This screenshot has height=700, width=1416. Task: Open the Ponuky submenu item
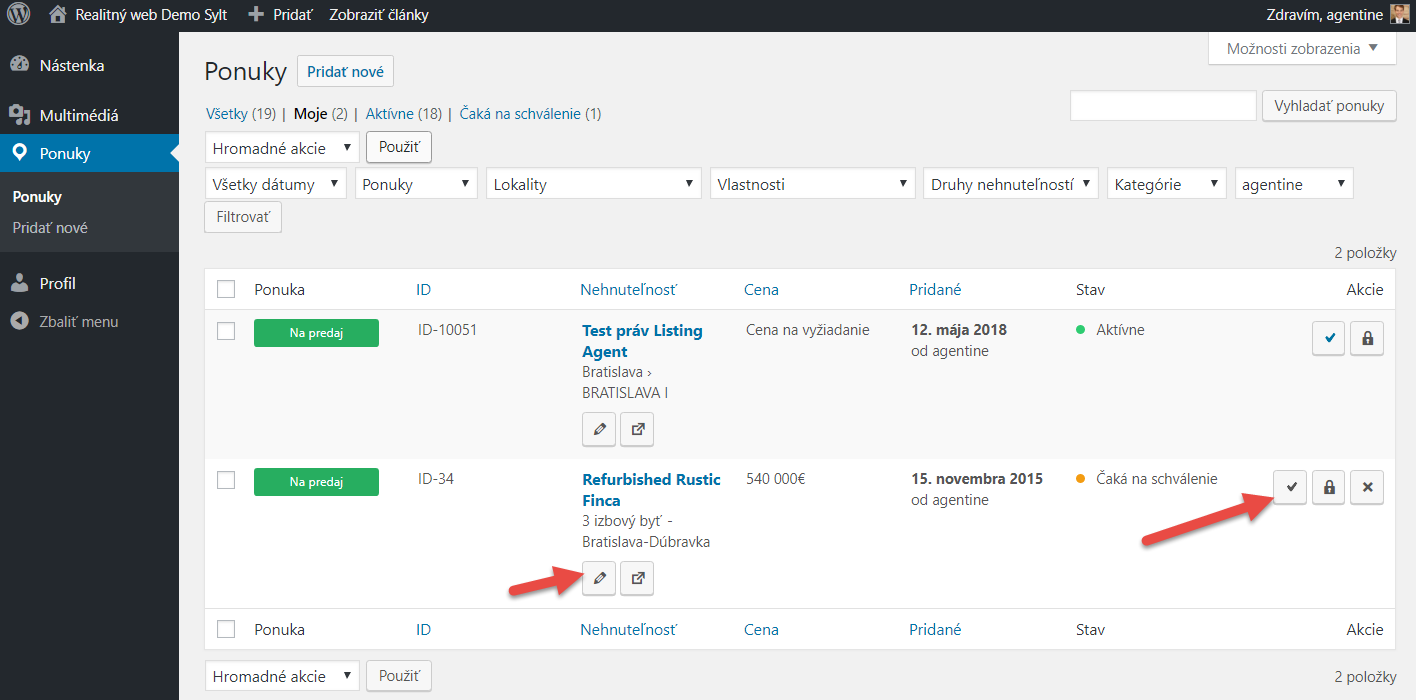tap(37, 197)
